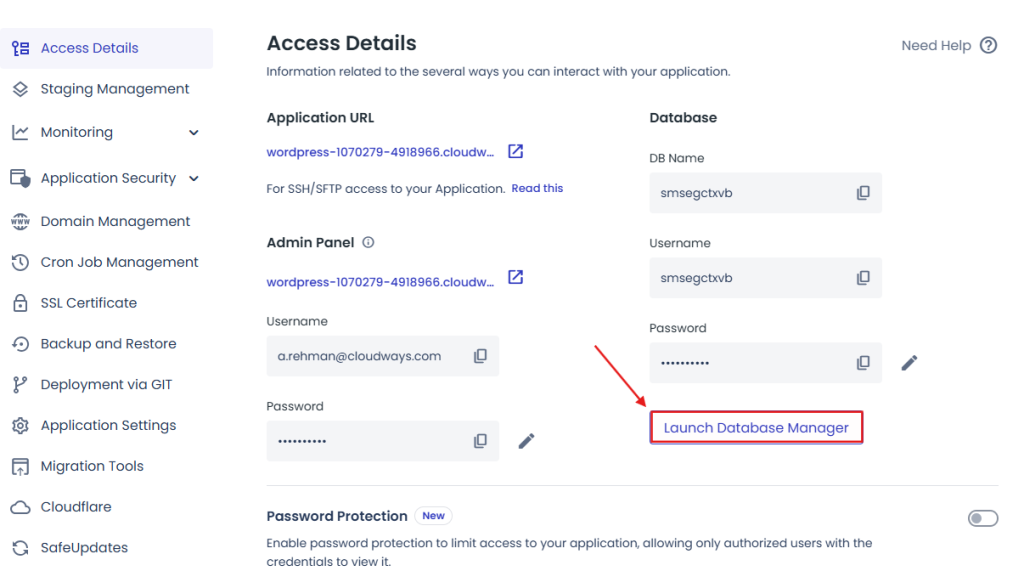Click the Read this link

coord(537,187)
